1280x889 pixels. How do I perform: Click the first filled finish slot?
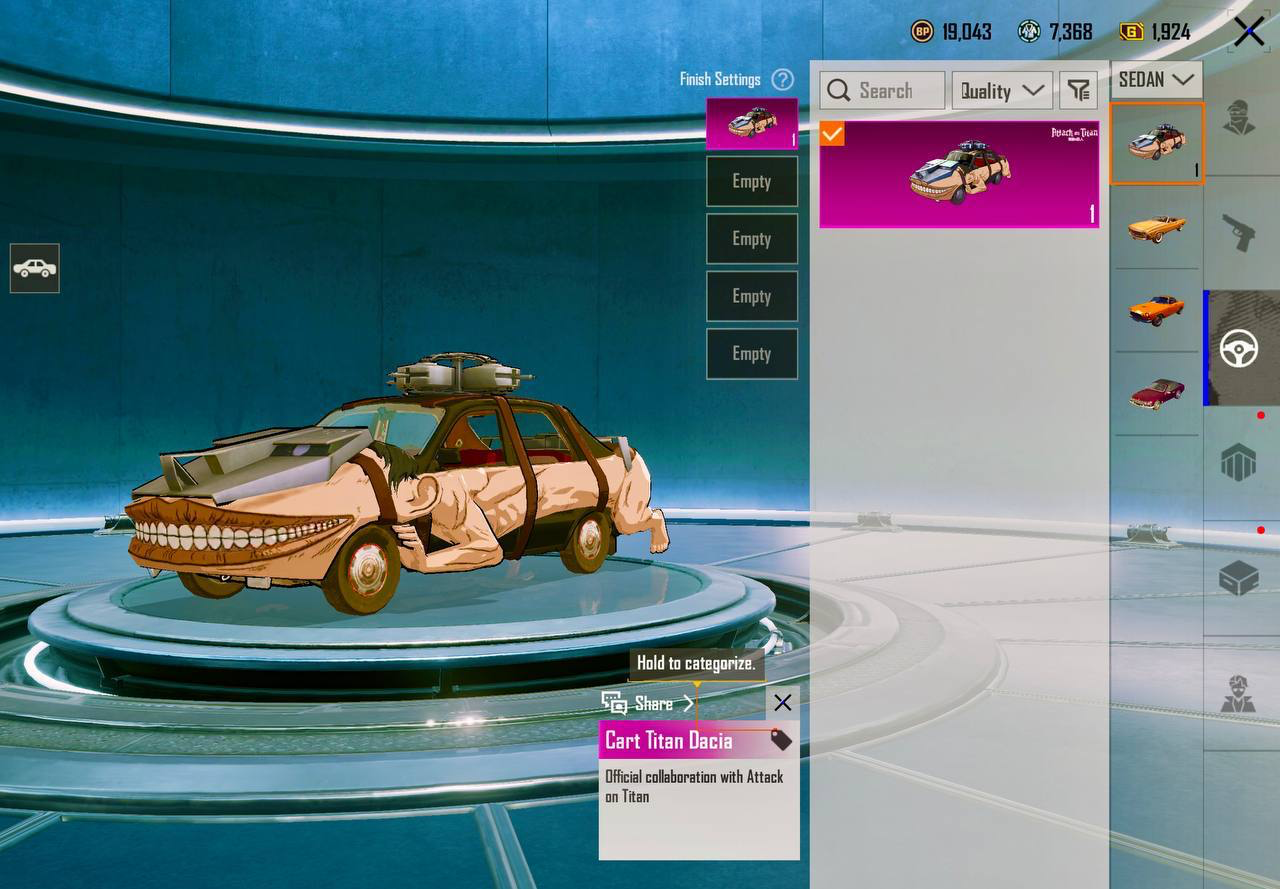point(752,124)
